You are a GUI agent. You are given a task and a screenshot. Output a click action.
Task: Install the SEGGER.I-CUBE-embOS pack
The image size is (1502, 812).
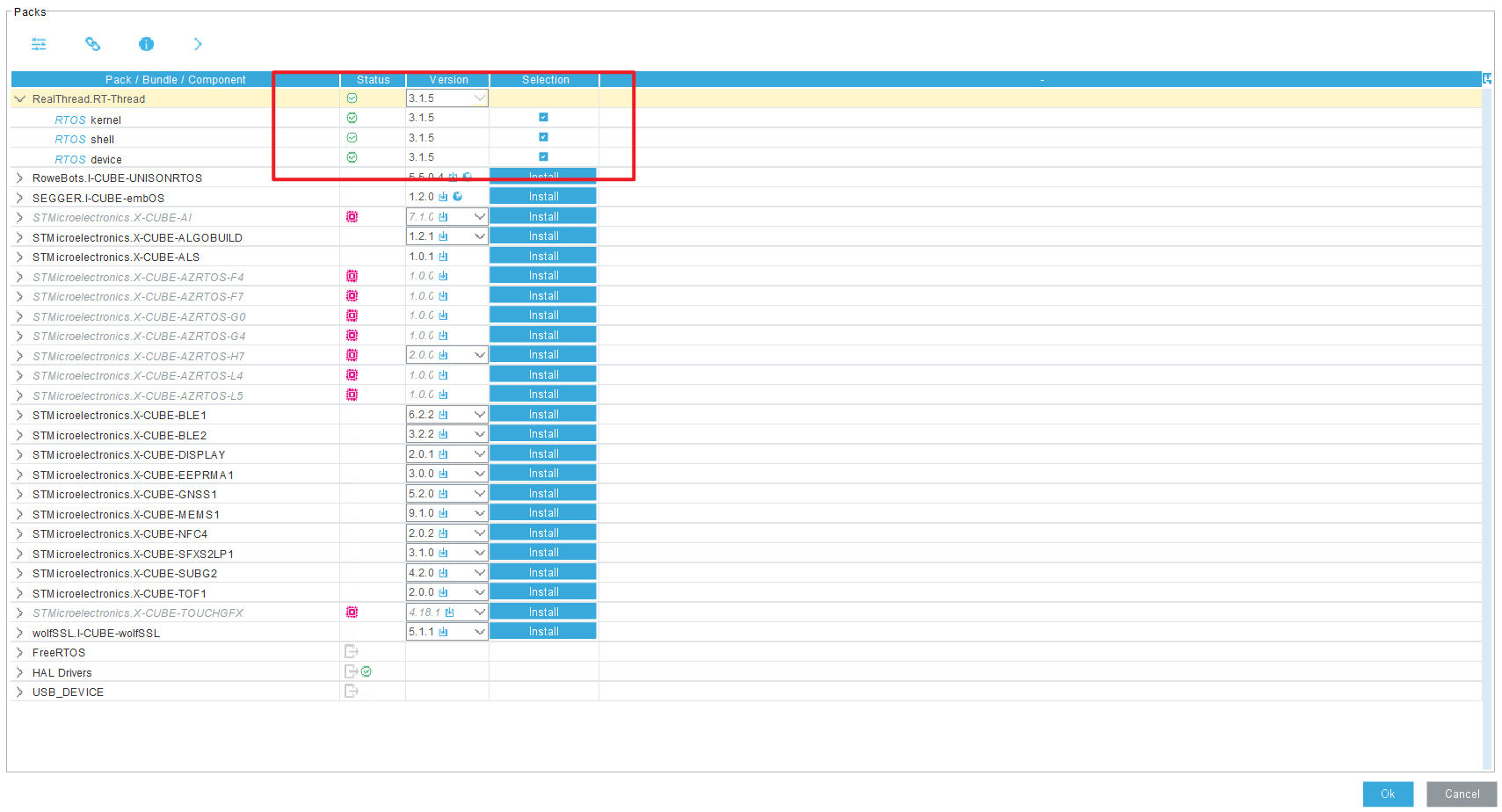(x=543, y=197)
